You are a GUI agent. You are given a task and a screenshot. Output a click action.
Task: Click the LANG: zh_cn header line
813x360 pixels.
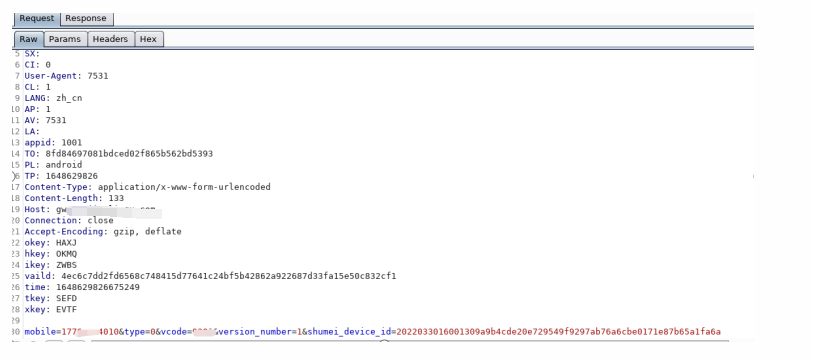pos(53,98)
